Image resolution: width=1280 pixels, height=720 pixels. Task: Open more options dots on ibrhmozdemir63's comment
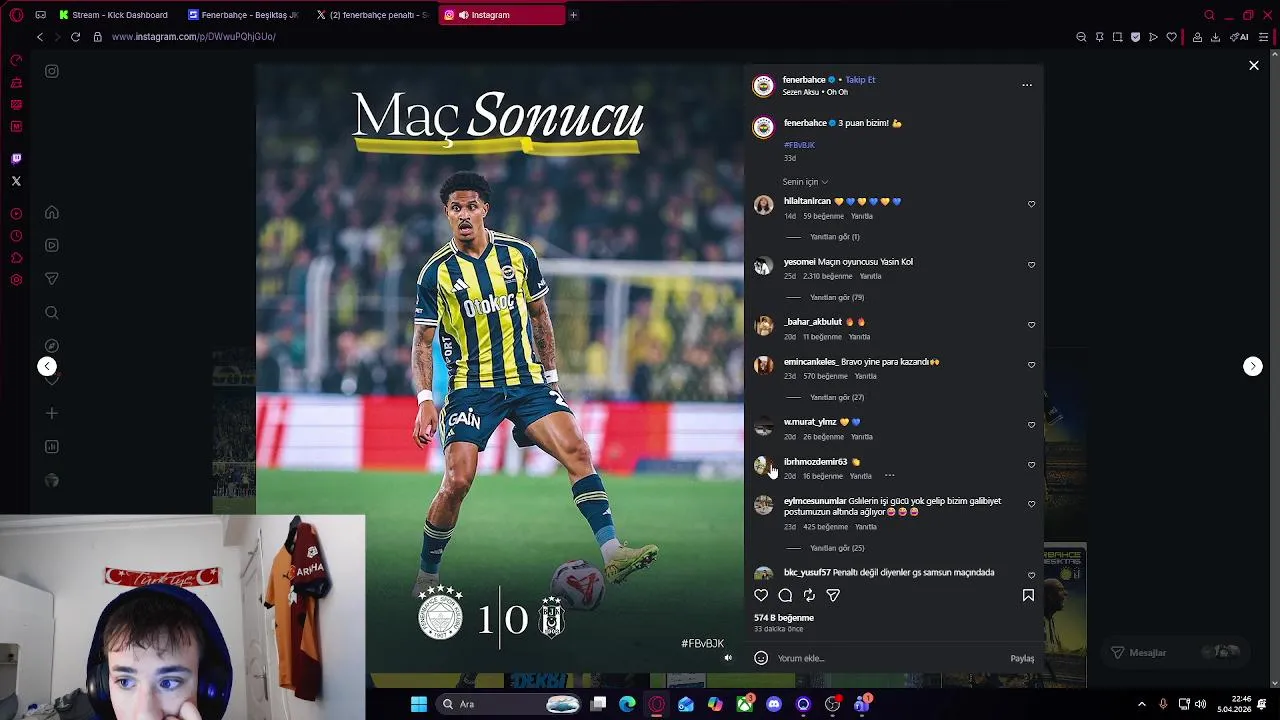tap(889, 476)
